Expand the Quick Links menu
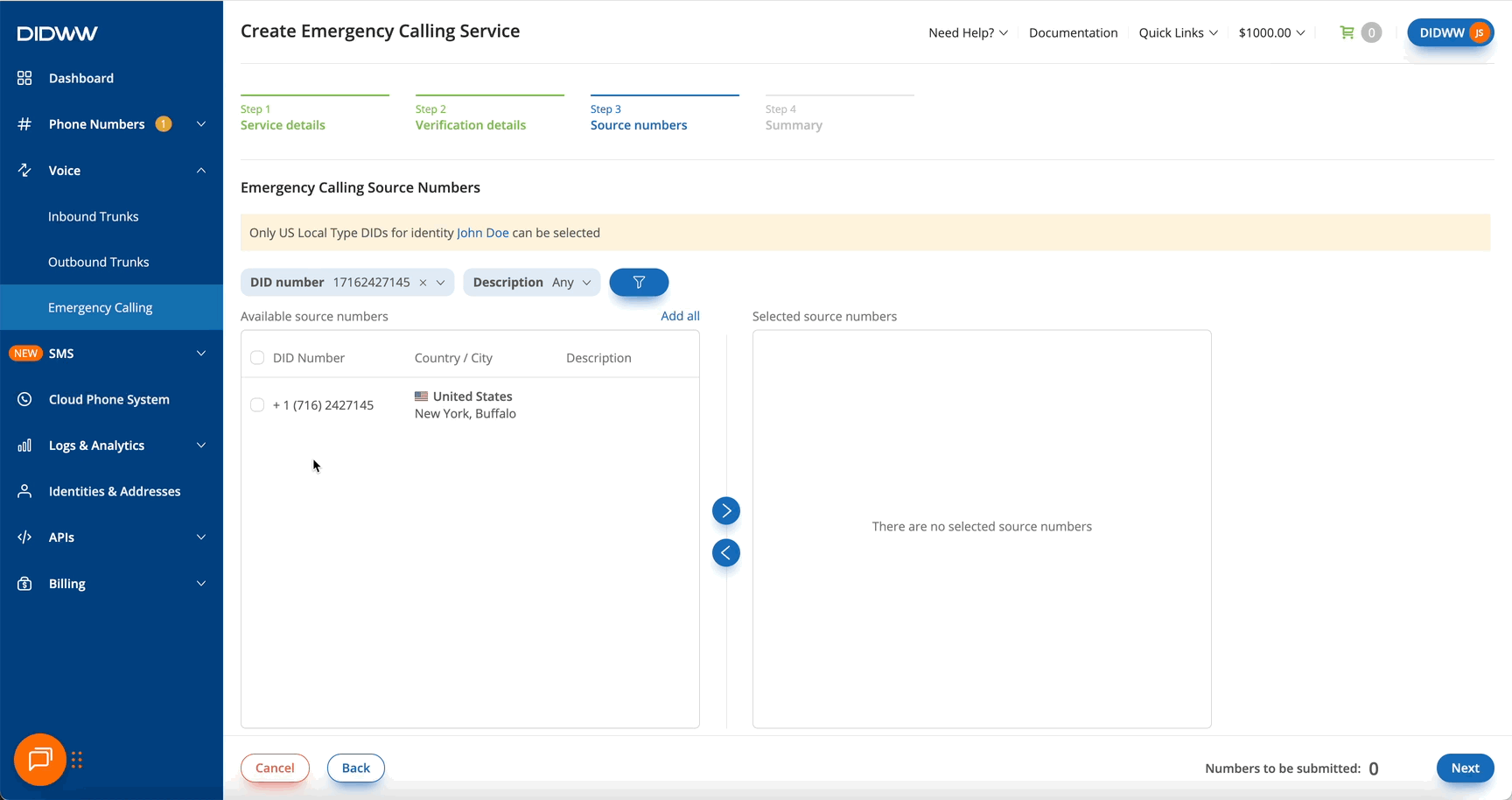This screenshot has width=1512, height=800. (1178, 33)
